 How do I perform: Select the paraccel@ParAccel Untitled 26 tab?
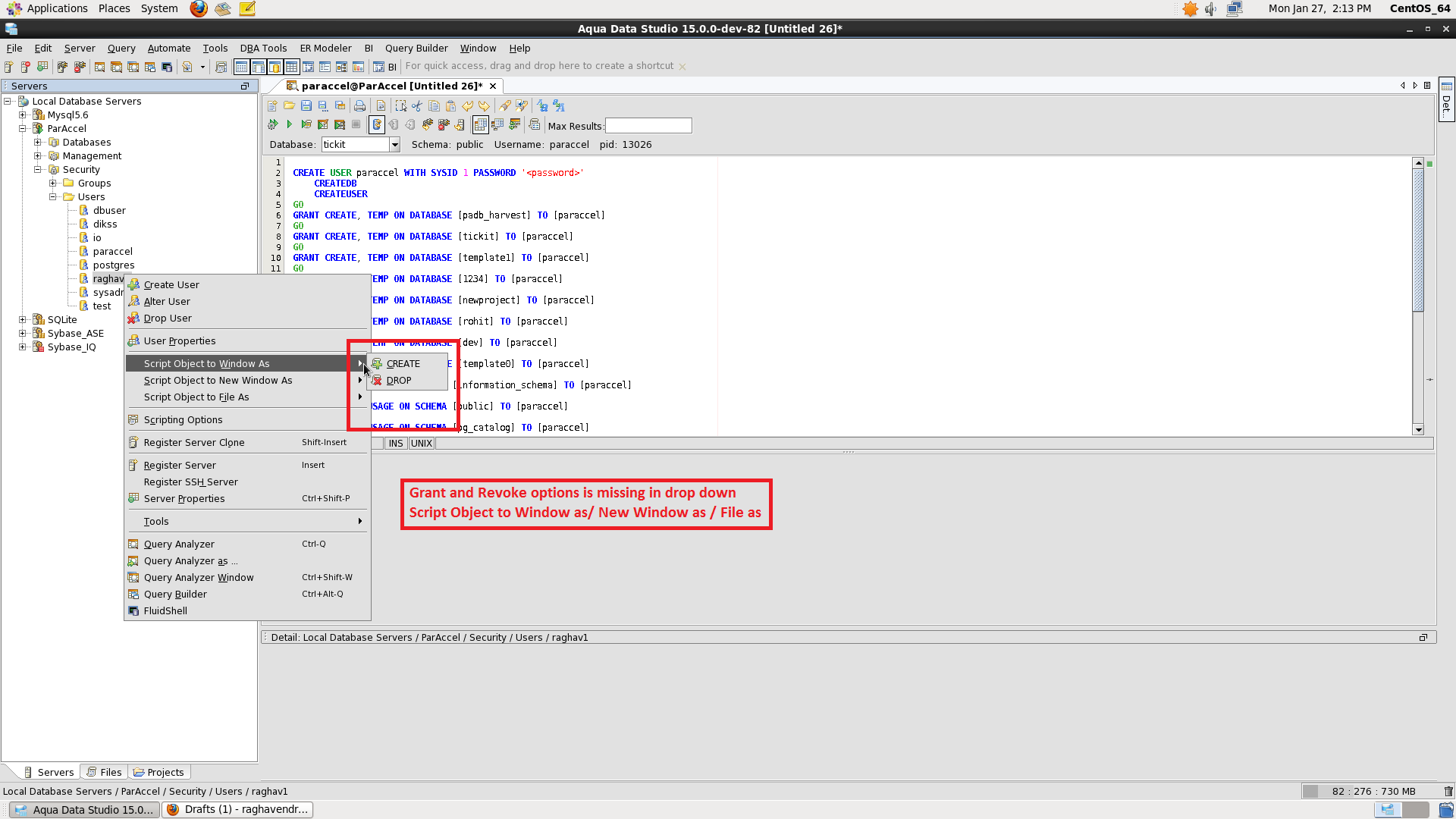pyautogui.click(x=392, y=86)
